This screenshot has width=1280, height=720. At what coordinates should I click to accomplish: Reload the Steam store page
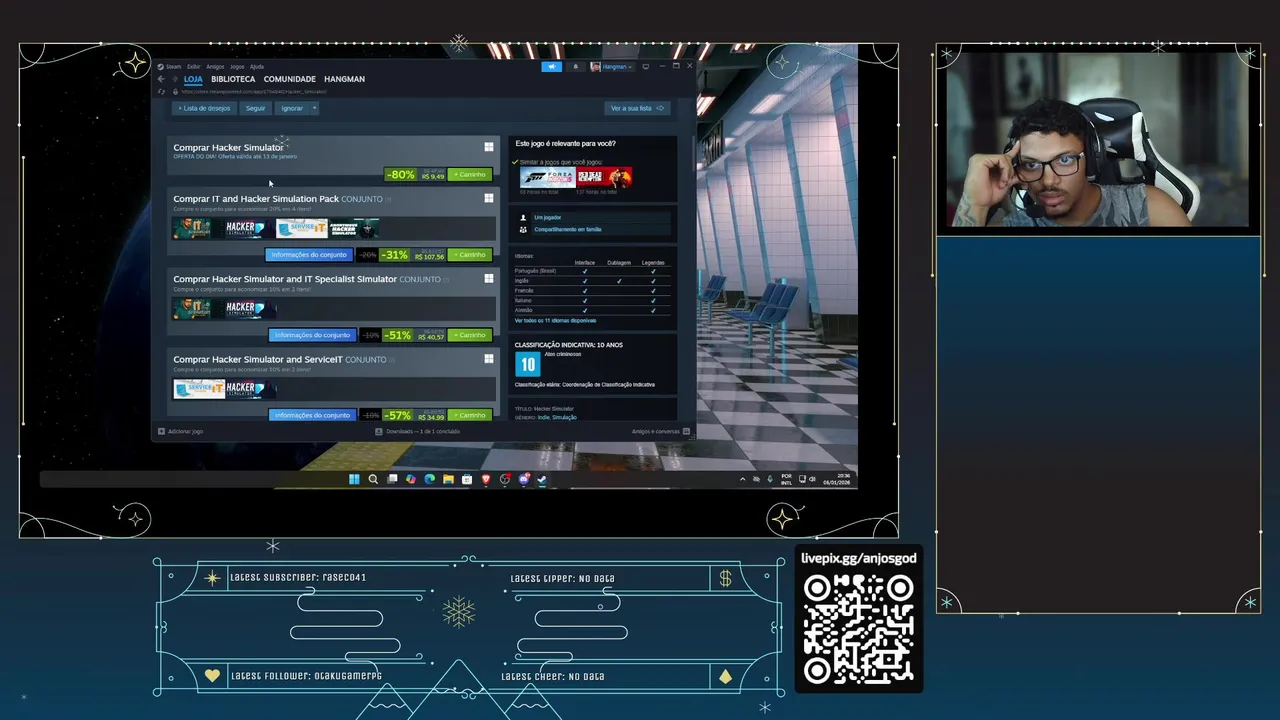(162, 92)
